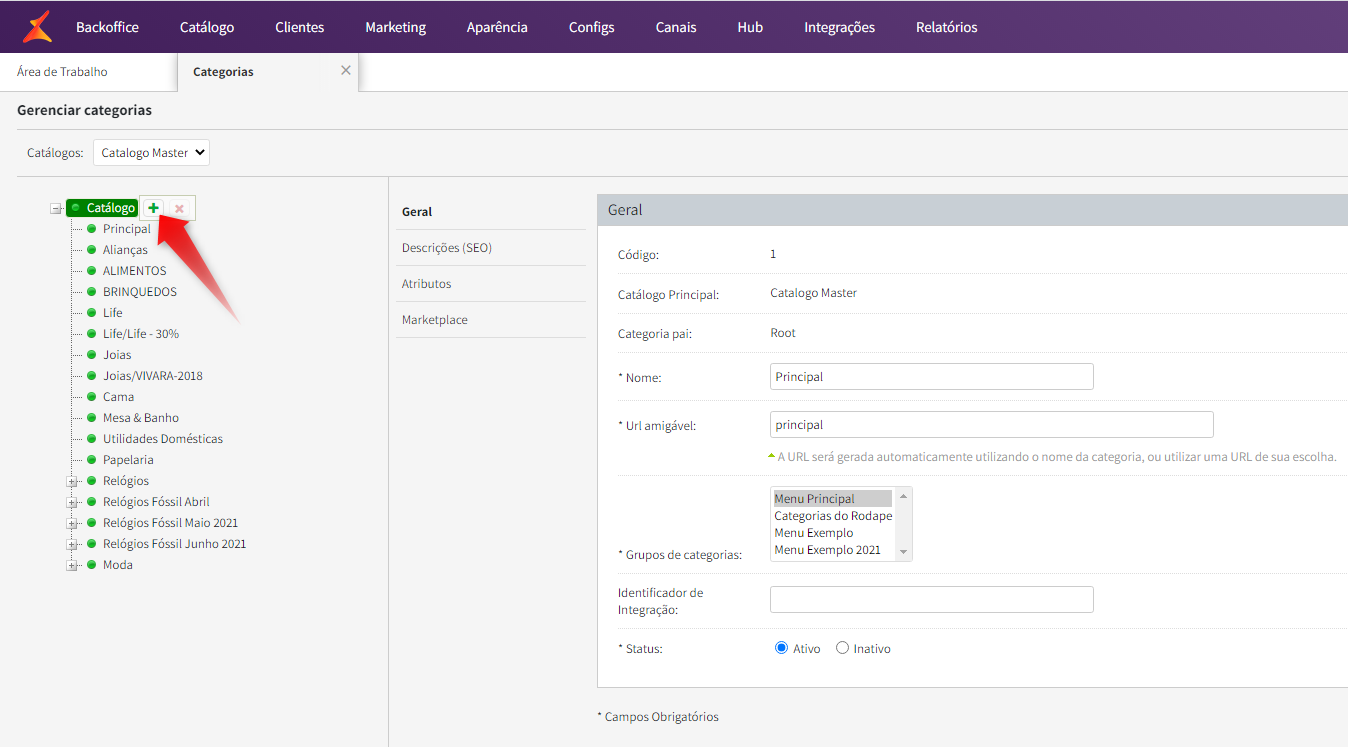Select the BRINQUEDOS category
Viewport: 1348px width, 747px height.
click(x=140, y=292)
